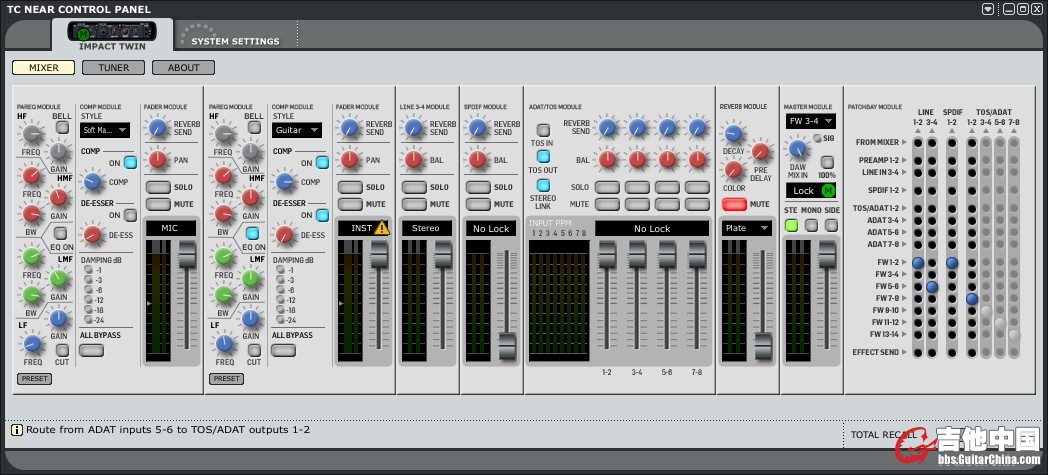
Task: Switch to the TUNER tab
Action: pyautogui.click(x=113, y=68)
